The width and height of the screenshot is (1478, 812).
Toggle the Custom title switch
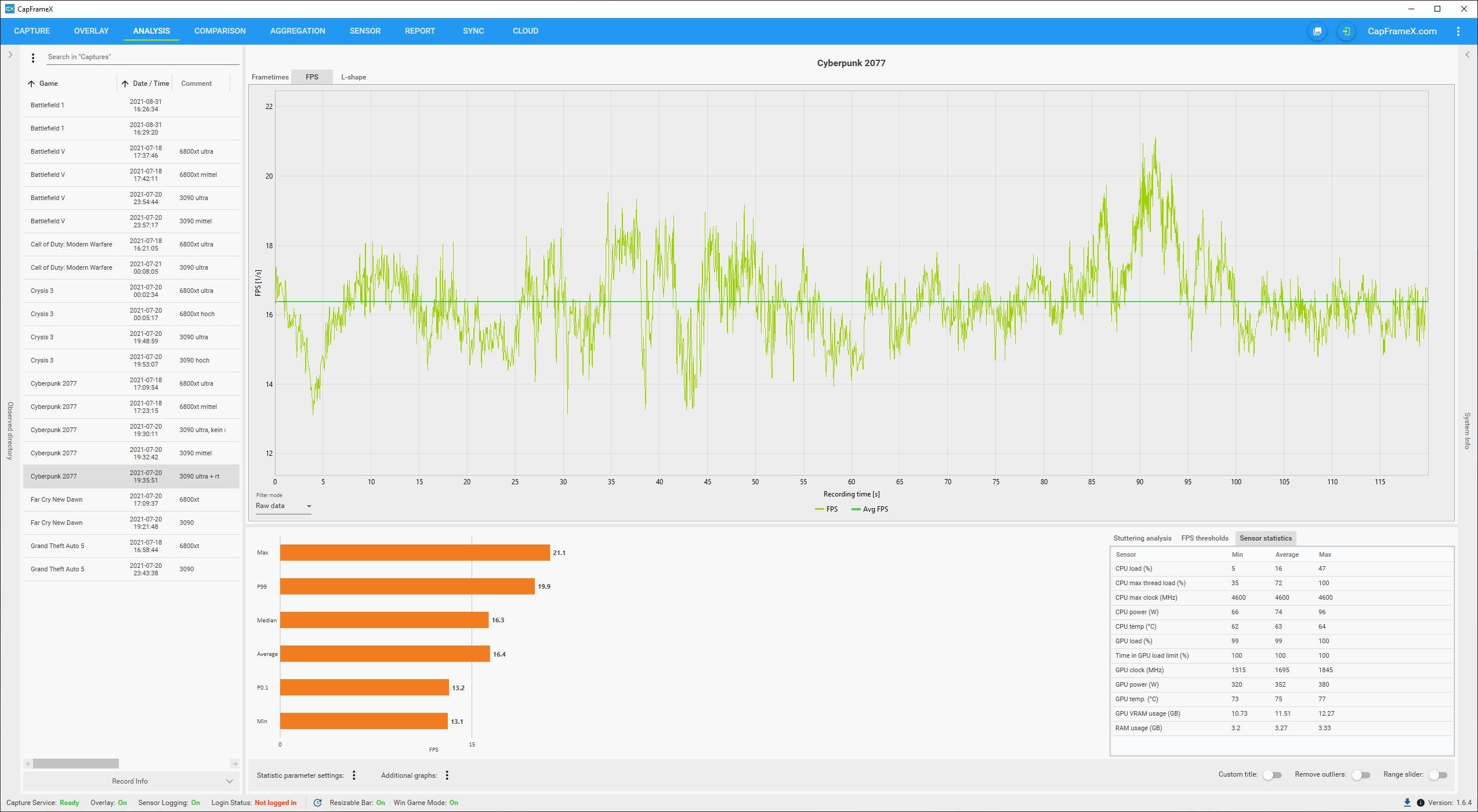point(1272,775)
